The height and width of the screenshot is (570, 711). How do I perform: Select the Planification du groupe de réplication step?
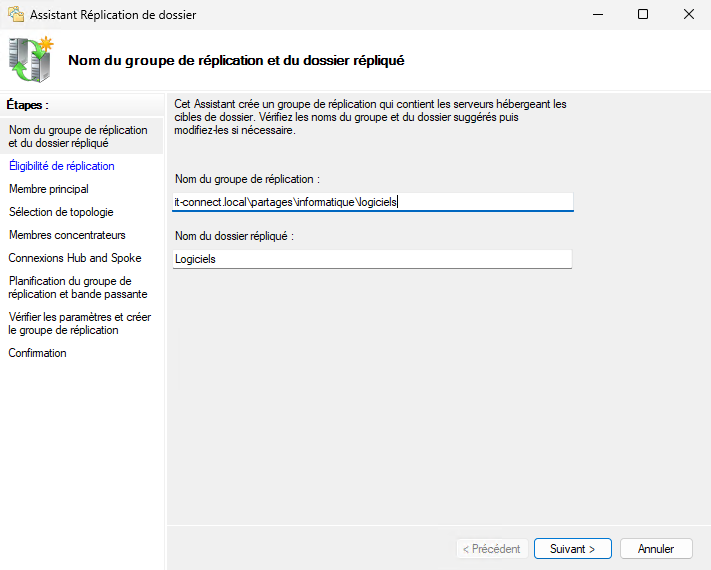tap(78, 287)
